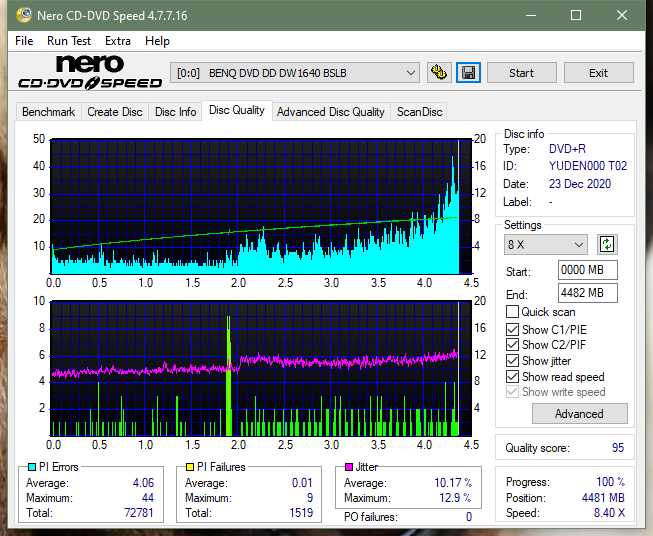Click the End MB input field
Viewport: 653px width, 536px height.
[588, 293]
